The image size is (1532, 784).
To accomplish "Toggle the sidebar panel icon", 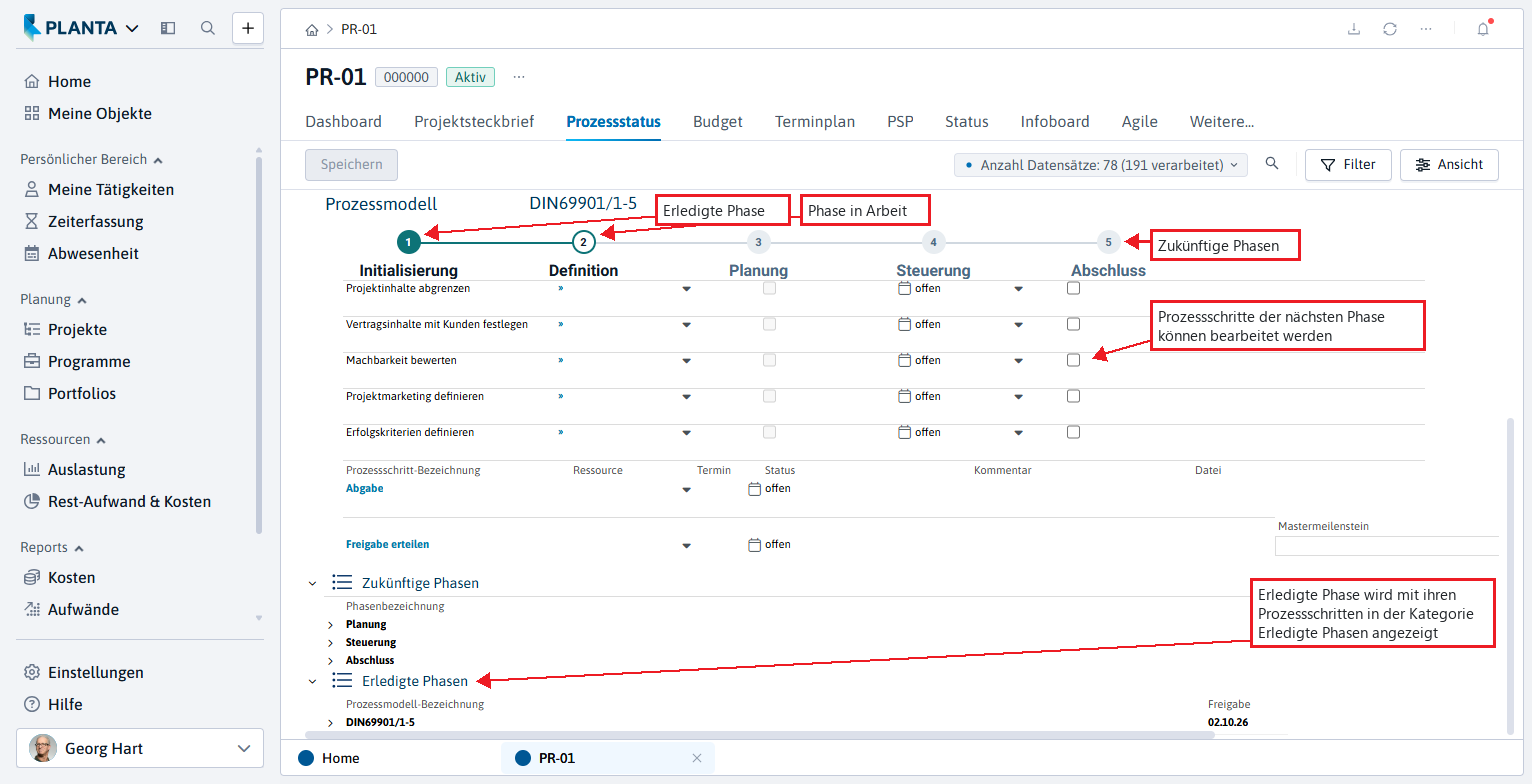I will coord(168,28).
